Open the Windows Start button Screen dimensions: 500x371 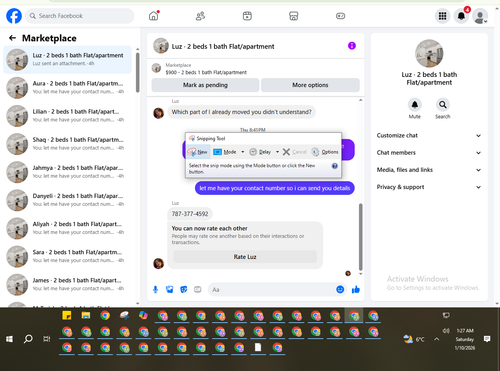click(x=9, y=339)
